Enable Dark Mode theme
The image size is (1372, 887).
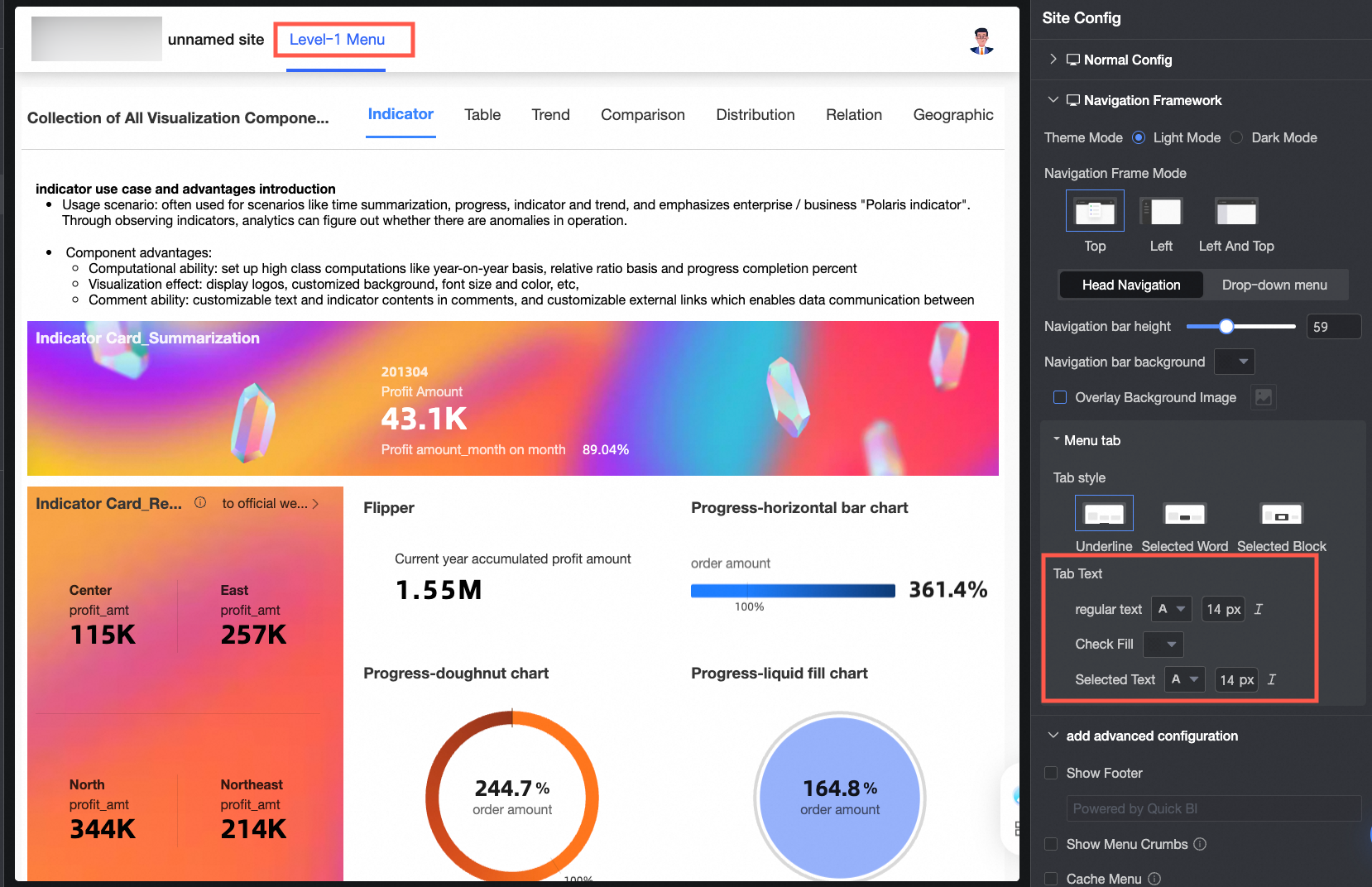tap(1236, 137)
